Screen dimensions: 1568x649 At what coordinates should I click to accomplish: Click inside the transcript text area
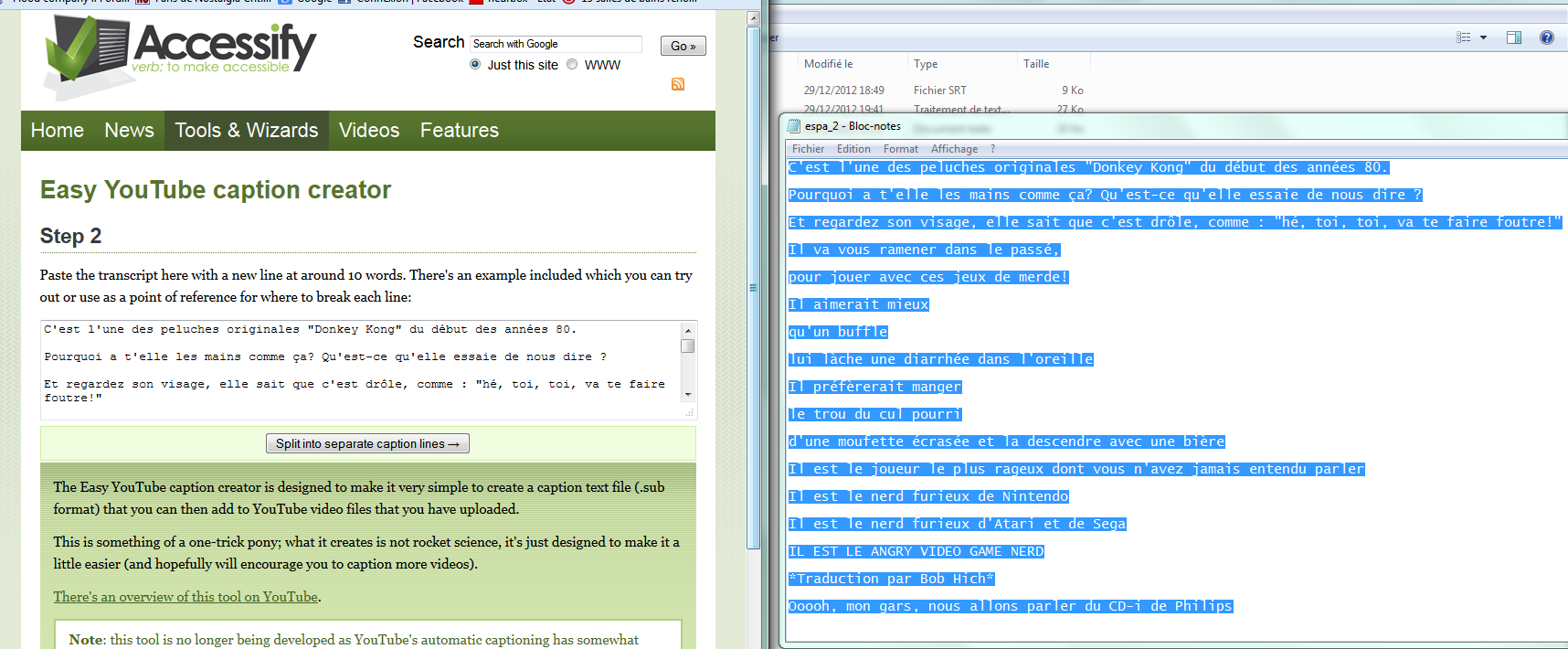[x=360, y=363]
